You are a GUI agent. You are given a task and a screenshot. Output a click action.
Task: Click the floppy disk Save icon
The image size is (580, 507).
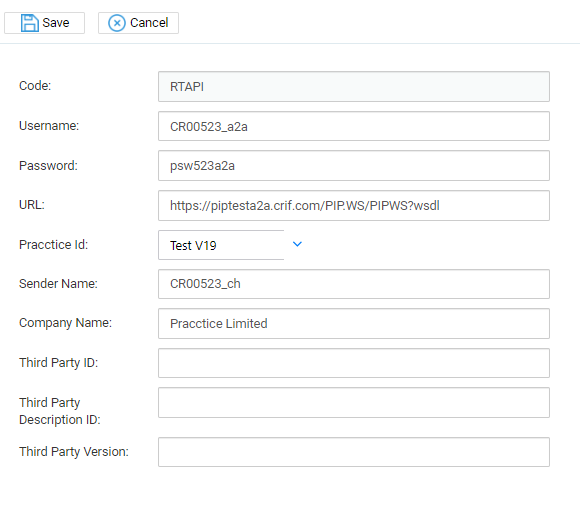tap(30, 23)
